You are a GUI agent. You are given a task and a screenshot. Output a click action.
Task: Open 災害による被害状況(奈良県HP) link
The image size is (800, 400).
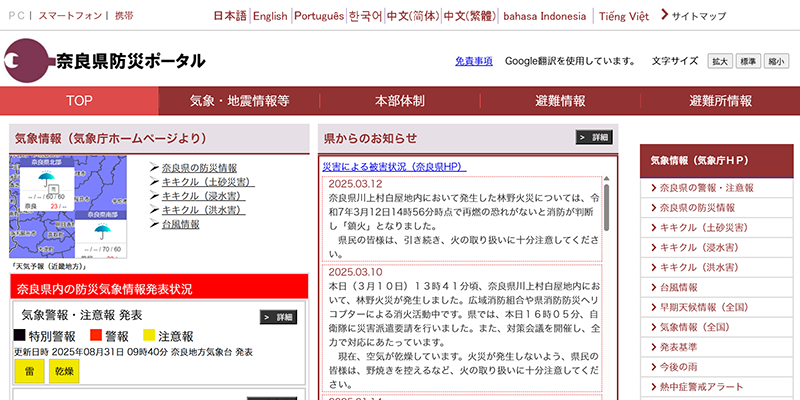[x=394, y=166]
